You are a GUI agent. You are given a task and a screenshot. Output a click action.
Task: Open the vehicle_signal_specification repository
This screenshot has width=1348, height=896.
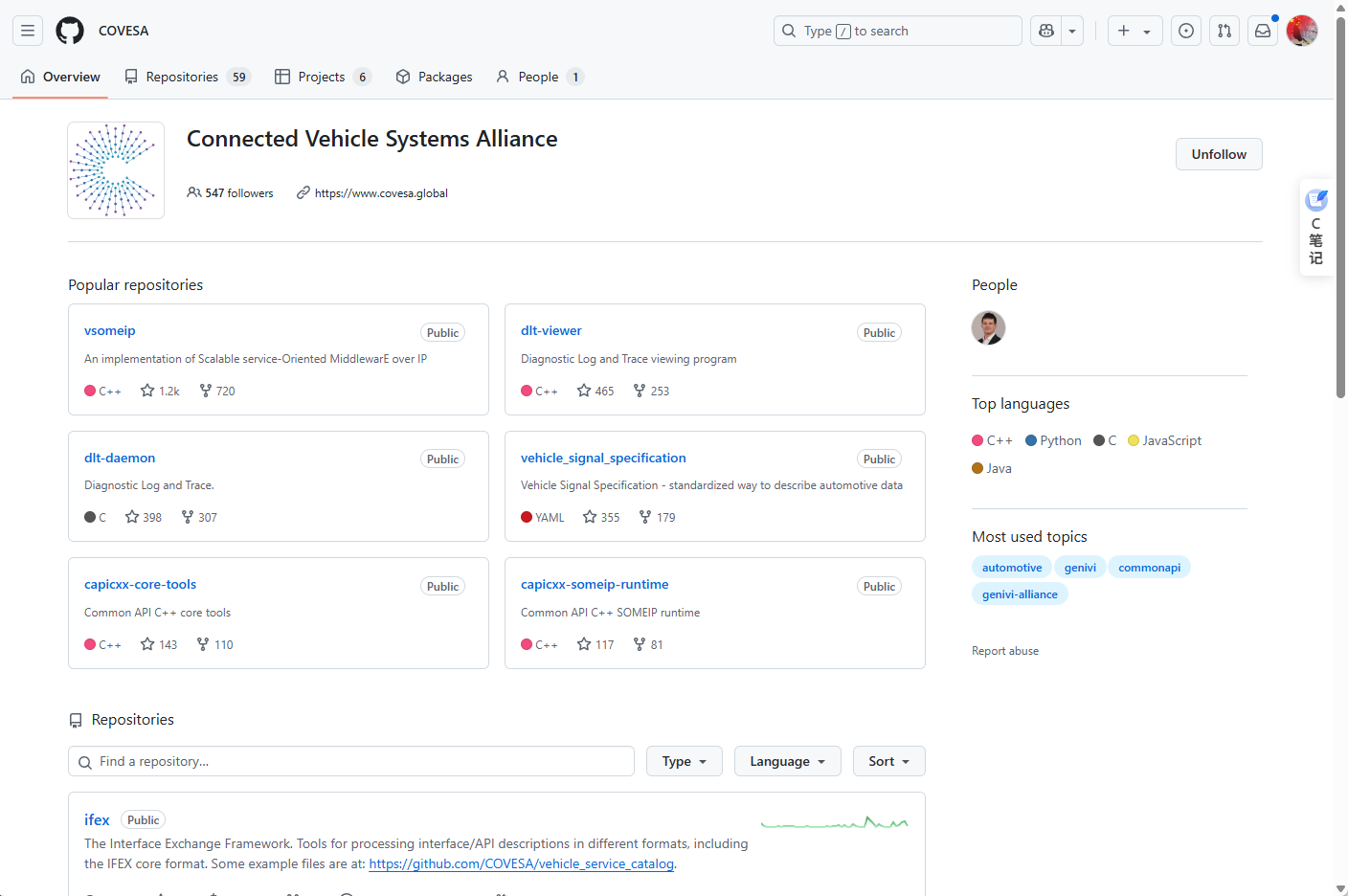pyautogui.click(x=603, y=458)
